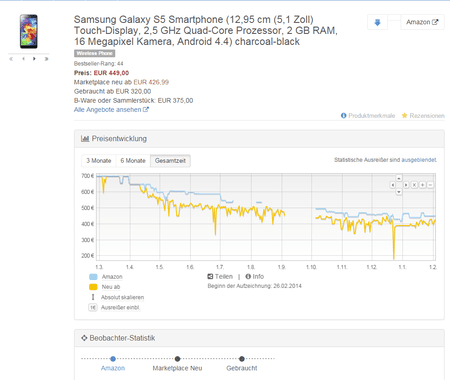450x380 pixels.
Task: Jump to last image with double-right arrow
Action: [x=46, y=59]
